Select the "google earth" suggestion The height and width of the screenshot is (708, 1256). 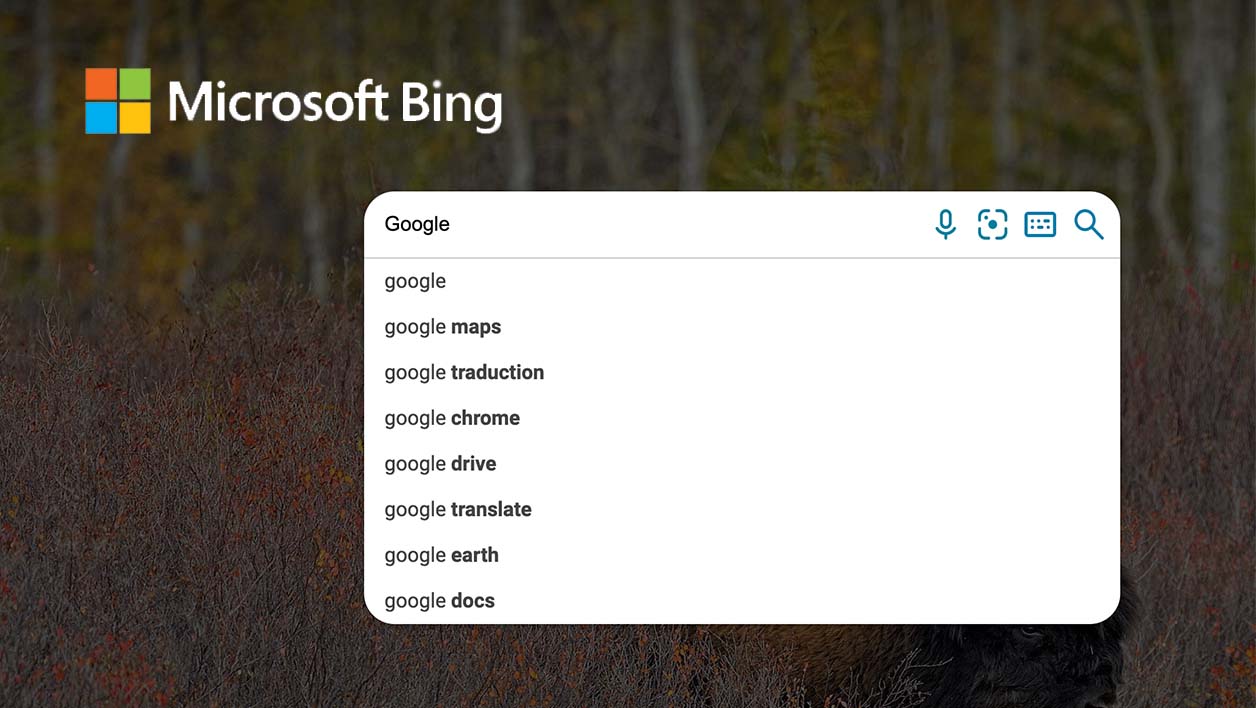(742, 555)
